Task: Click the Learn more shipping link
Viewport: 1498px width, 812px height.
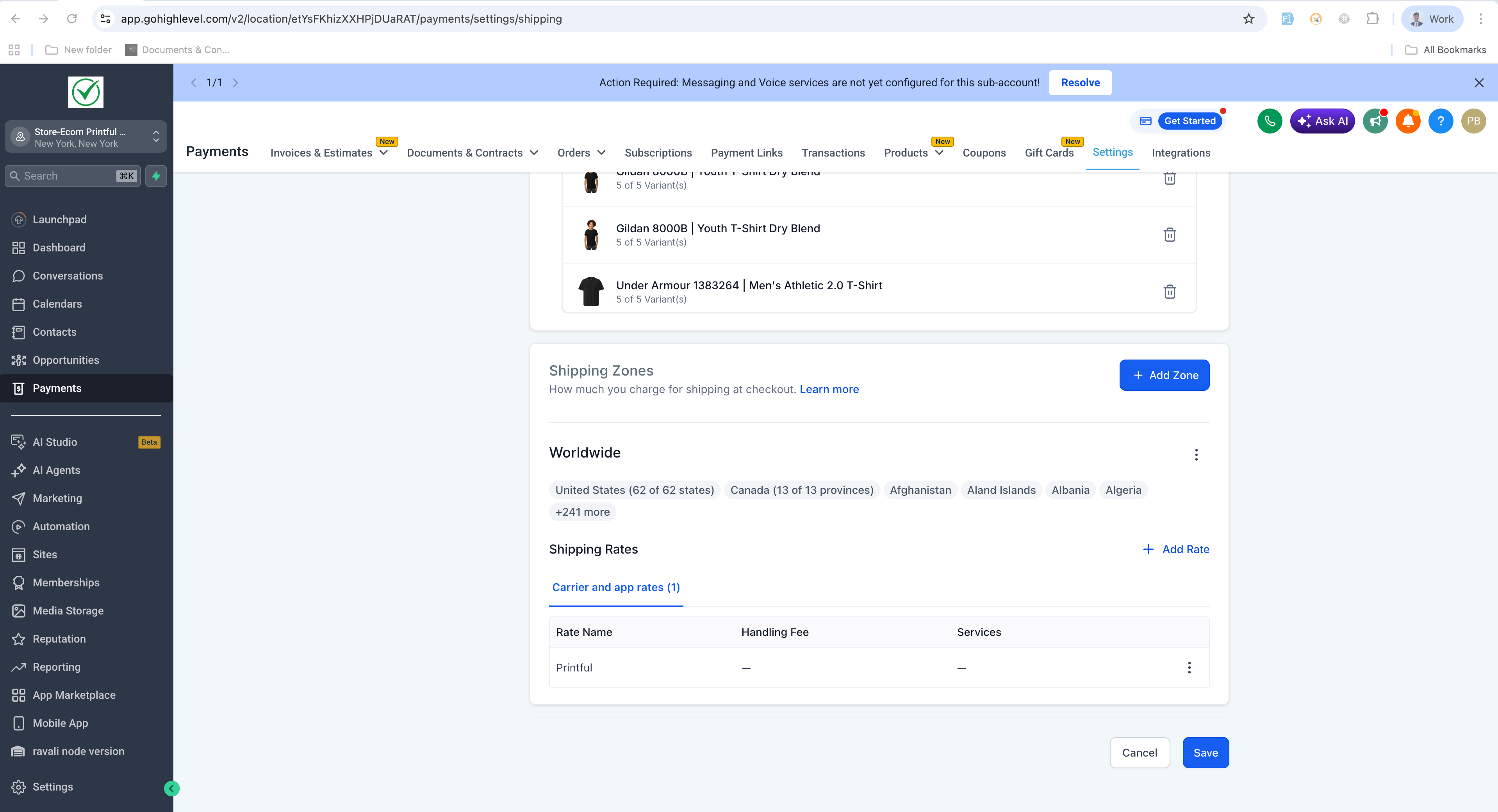Action: (829, 390)
